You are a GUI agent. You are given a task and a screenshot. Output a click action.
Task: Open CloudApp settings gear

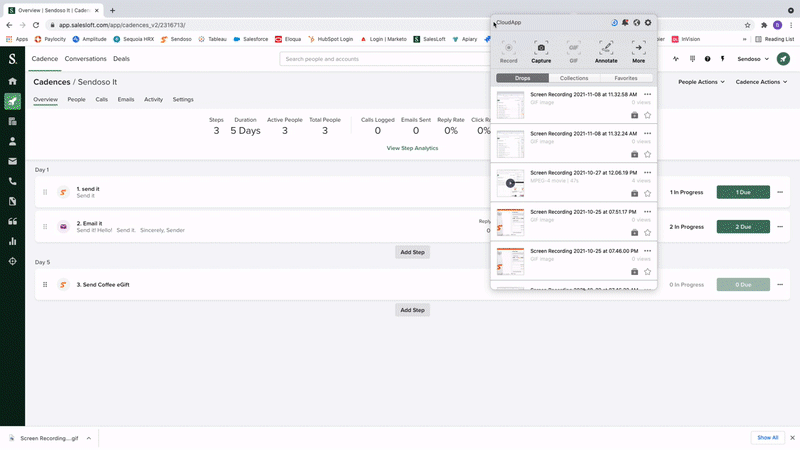pos(648,22)
